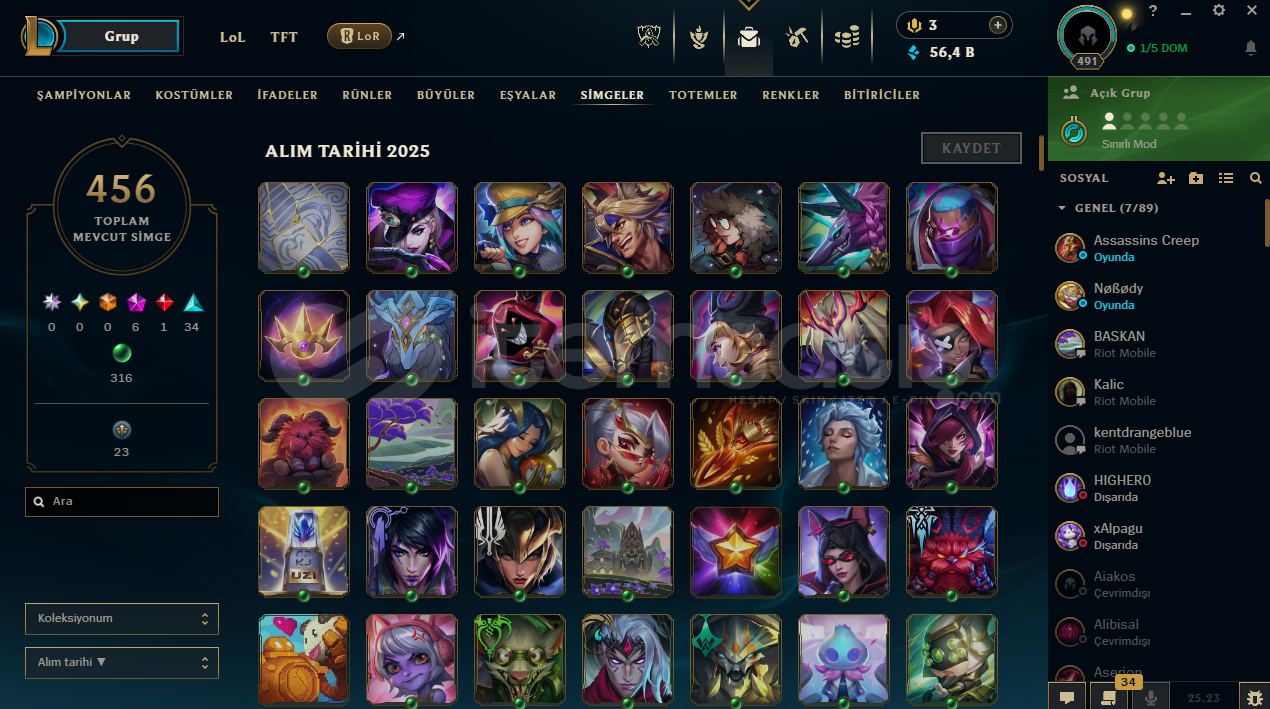This screenshot has width=1270, height=709.
Task: Click the add friend icon in Sosyal
Action: tap(1166, 178)
